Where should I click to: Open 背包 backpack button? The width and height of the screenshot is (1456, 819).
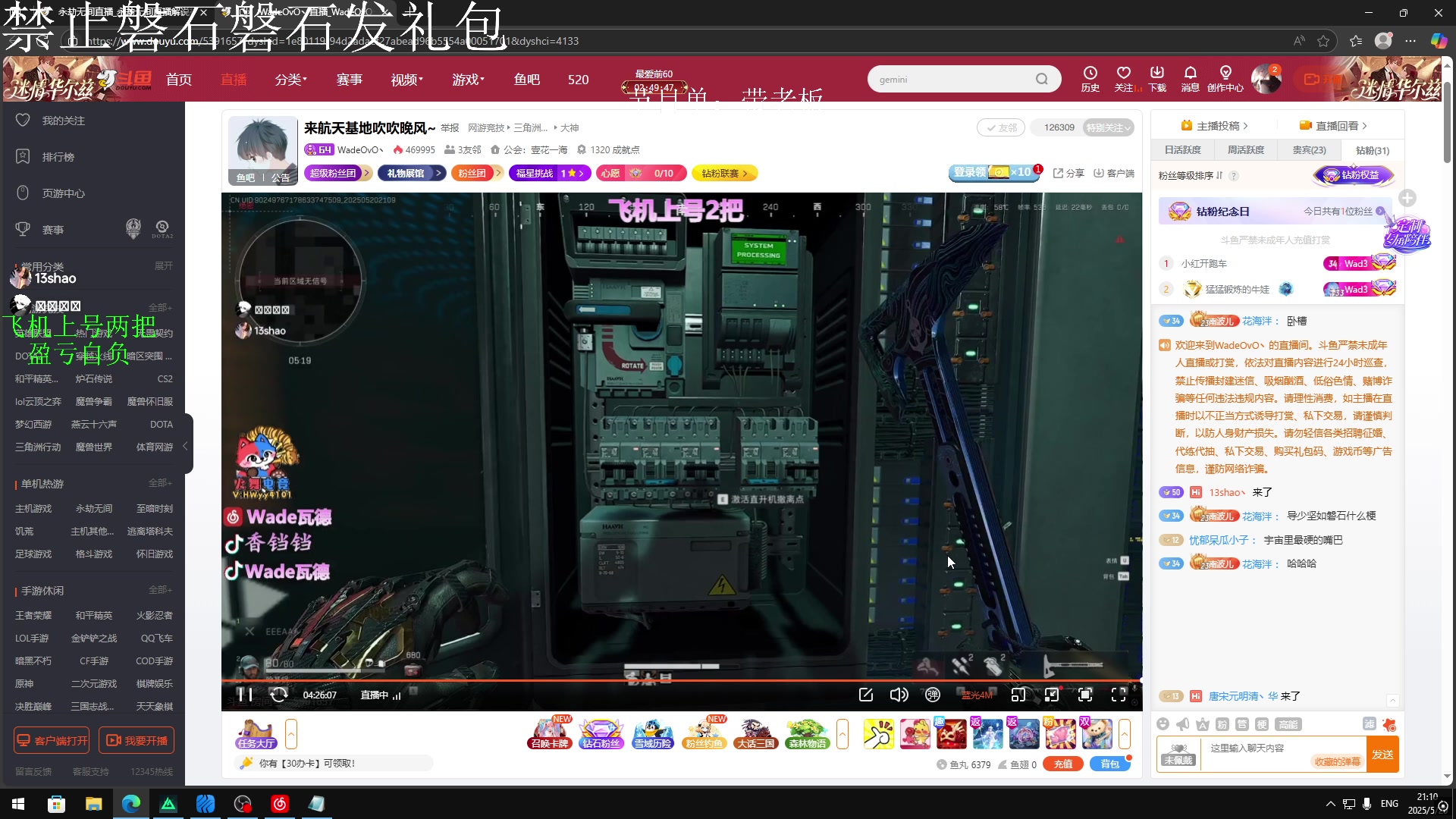pos(1110,764)
